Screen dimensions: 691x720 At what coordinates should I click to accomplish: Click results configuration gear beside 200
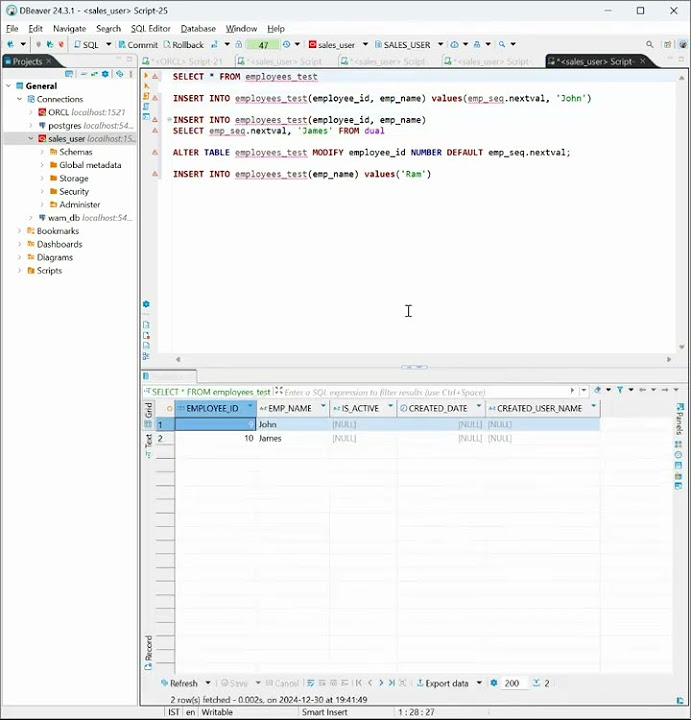tap(494, 683)
